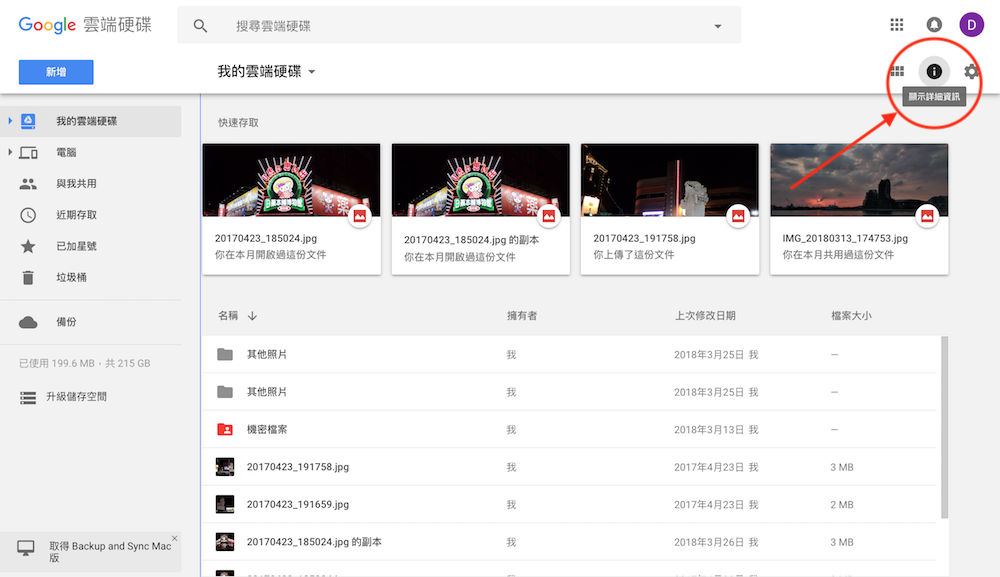The image size is (1000, 577).
Task: Click the 顯示詳細資訊 info icon
Action: (x=934, y=71)
